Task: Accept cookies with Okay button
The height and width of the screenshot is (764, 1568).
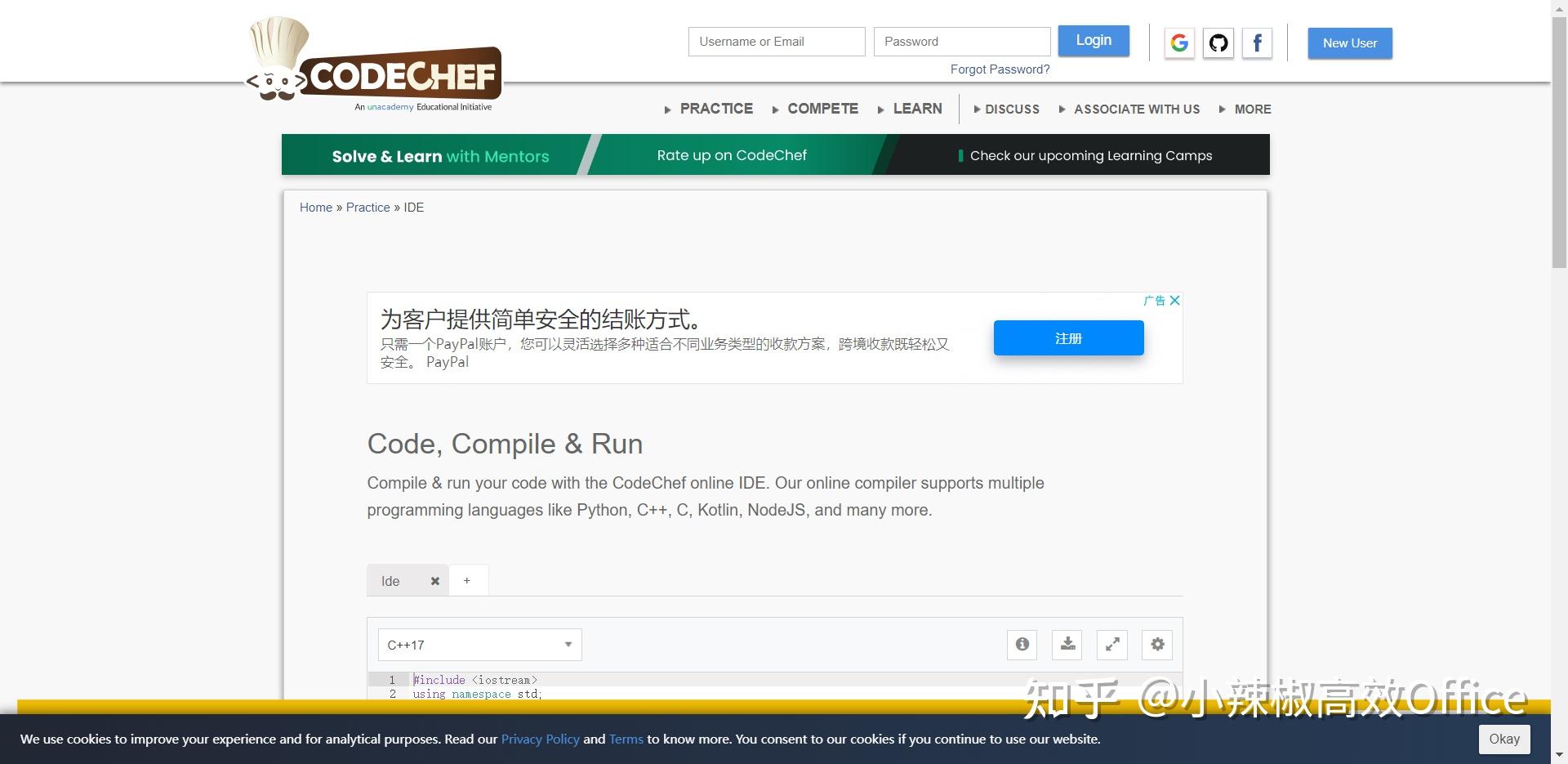Action: click(x=1503, y=739)
